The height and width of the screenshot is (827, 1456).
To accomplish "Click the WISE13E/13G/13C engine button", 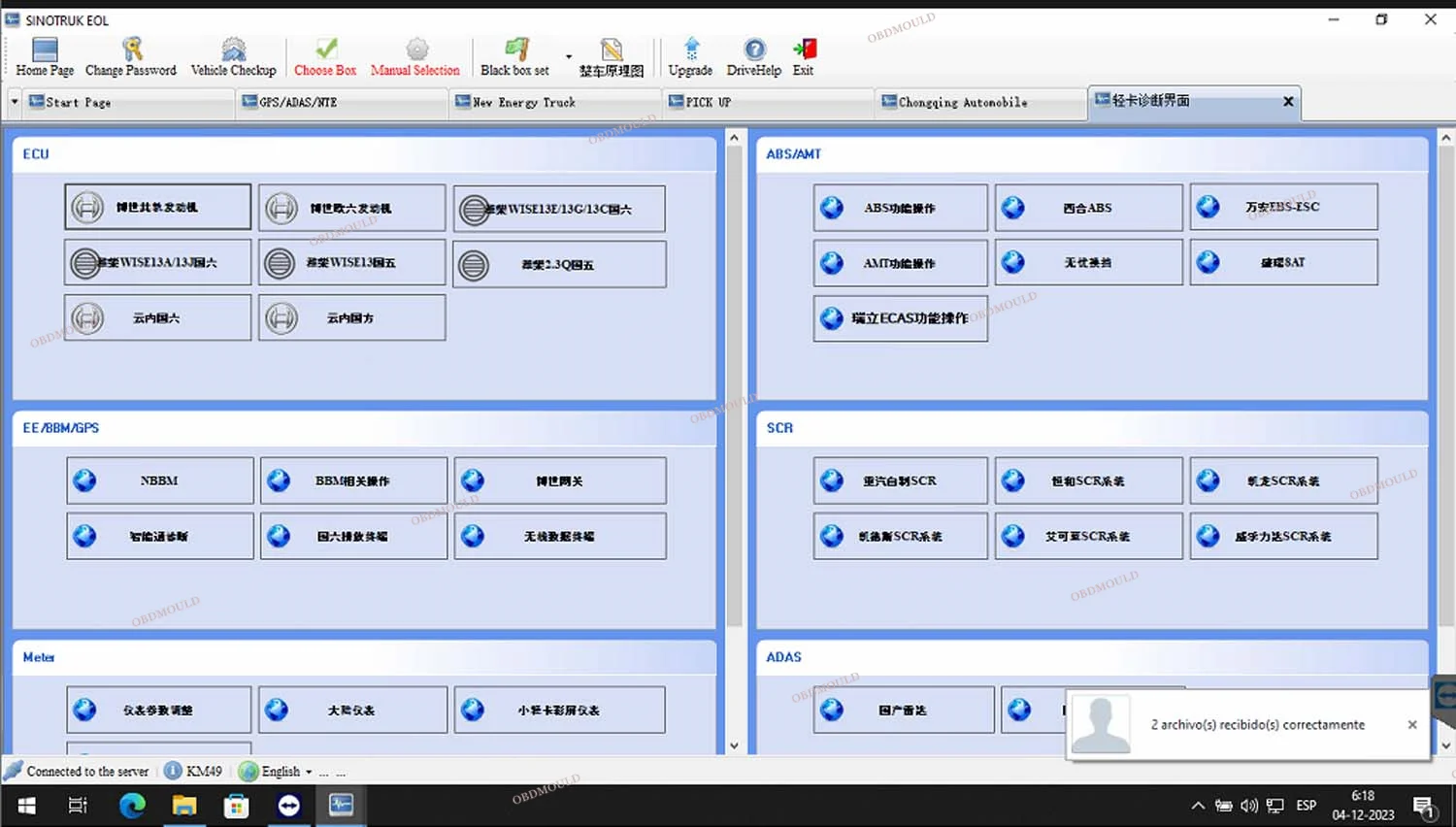I will [559, 209].
